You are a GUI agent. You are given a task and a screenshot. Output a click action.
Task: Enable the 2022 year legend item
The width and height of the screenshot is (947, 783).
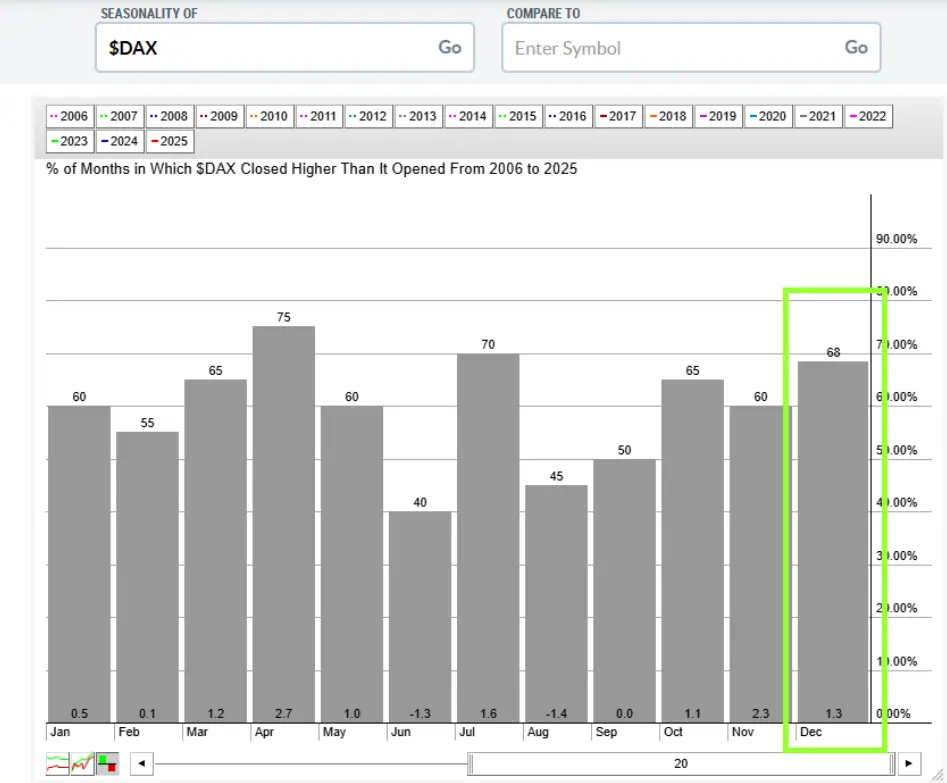(867, 116)
